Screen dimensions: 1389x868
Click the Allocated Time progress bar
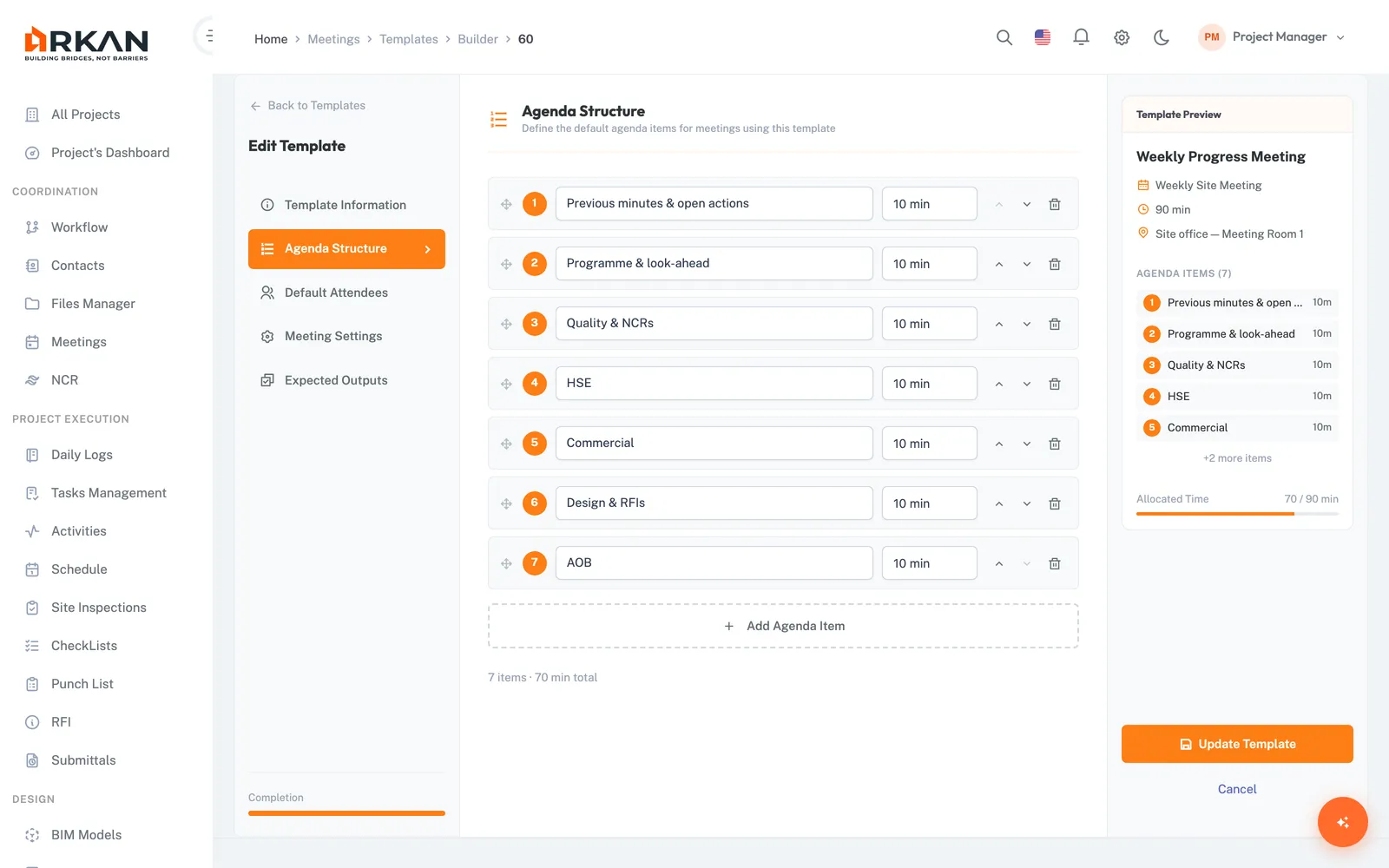pyautogui.click(x=1237, y=514)
